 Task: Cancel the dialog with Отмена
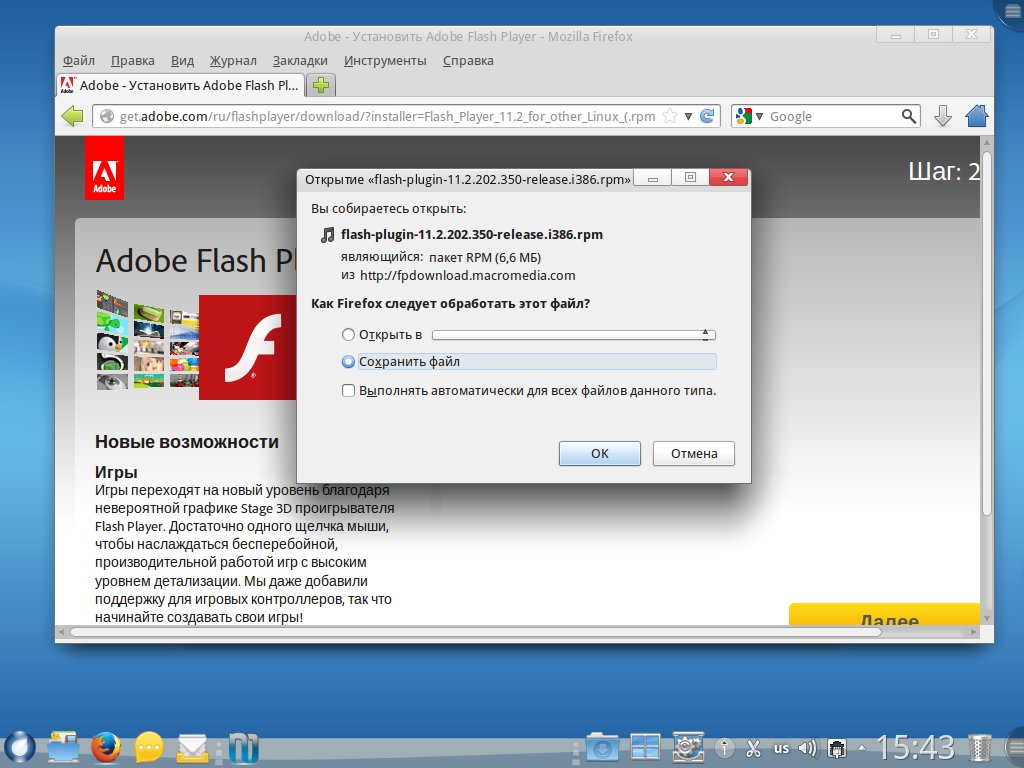pyautogui.click(x=694, y=453)
